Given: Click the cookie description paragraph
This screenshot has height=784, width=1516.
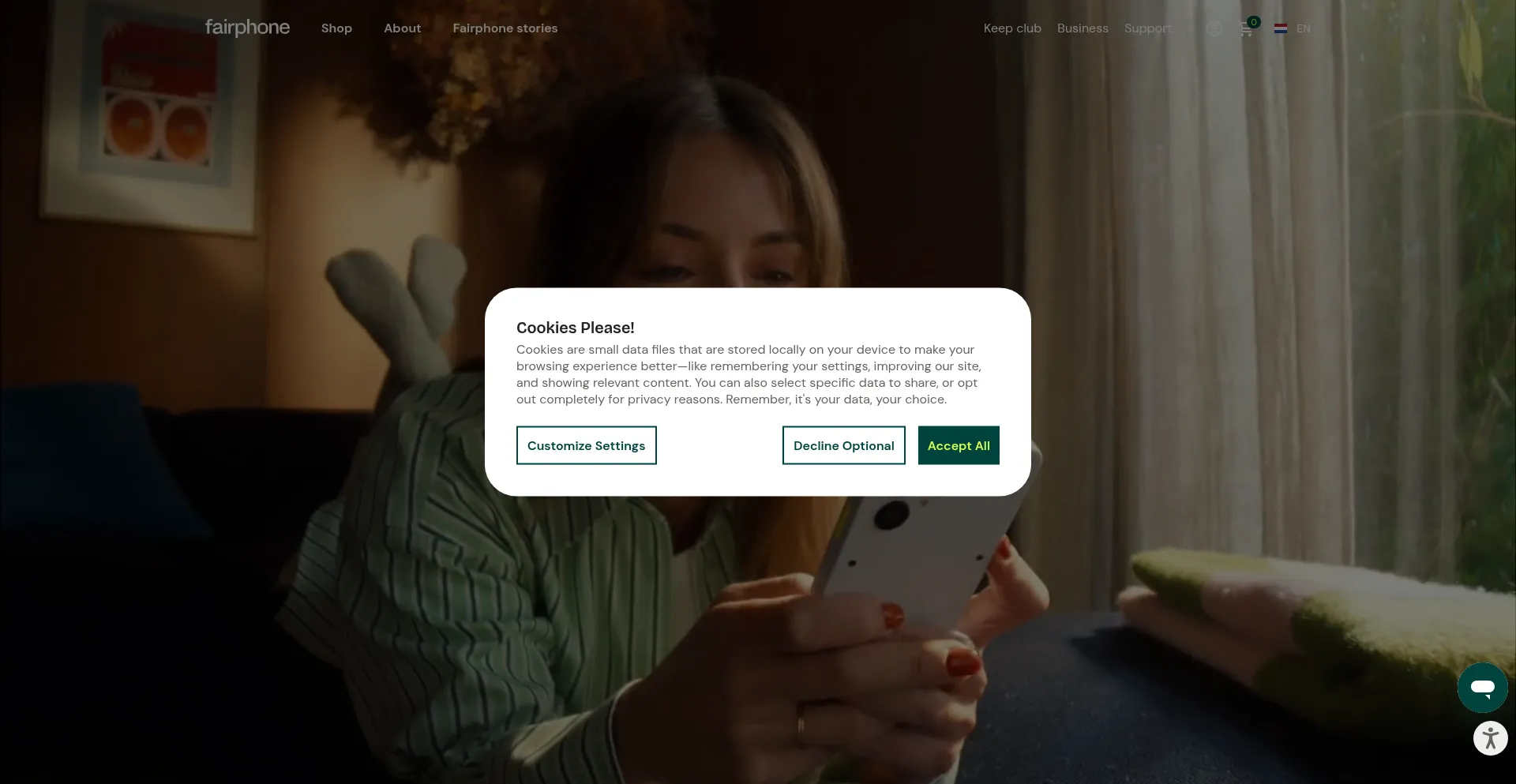Looking at the screenshot, I should point(749,374).
